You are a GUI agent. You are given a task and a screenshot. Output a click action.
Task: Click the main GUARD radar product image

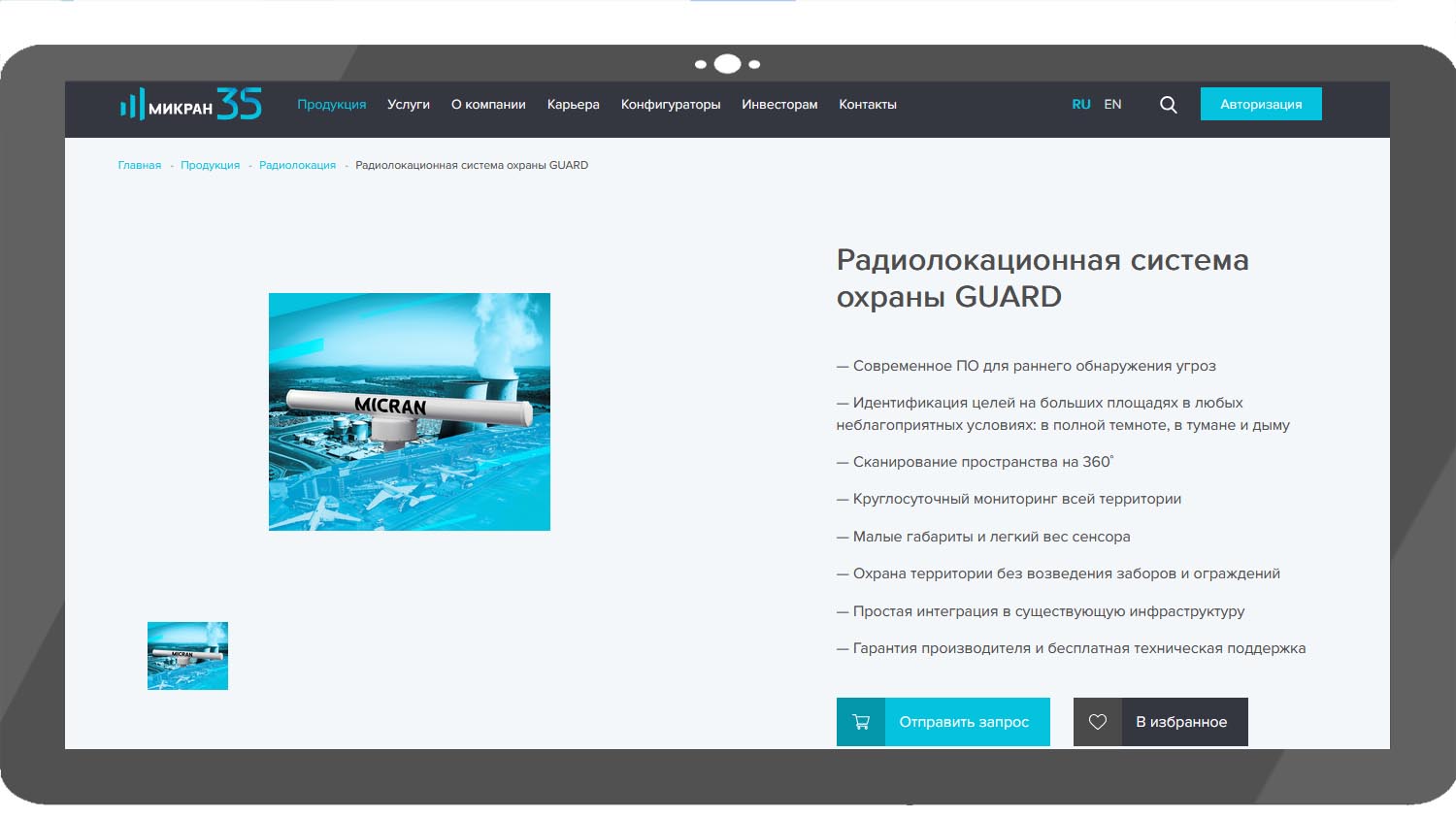point(409,411)
